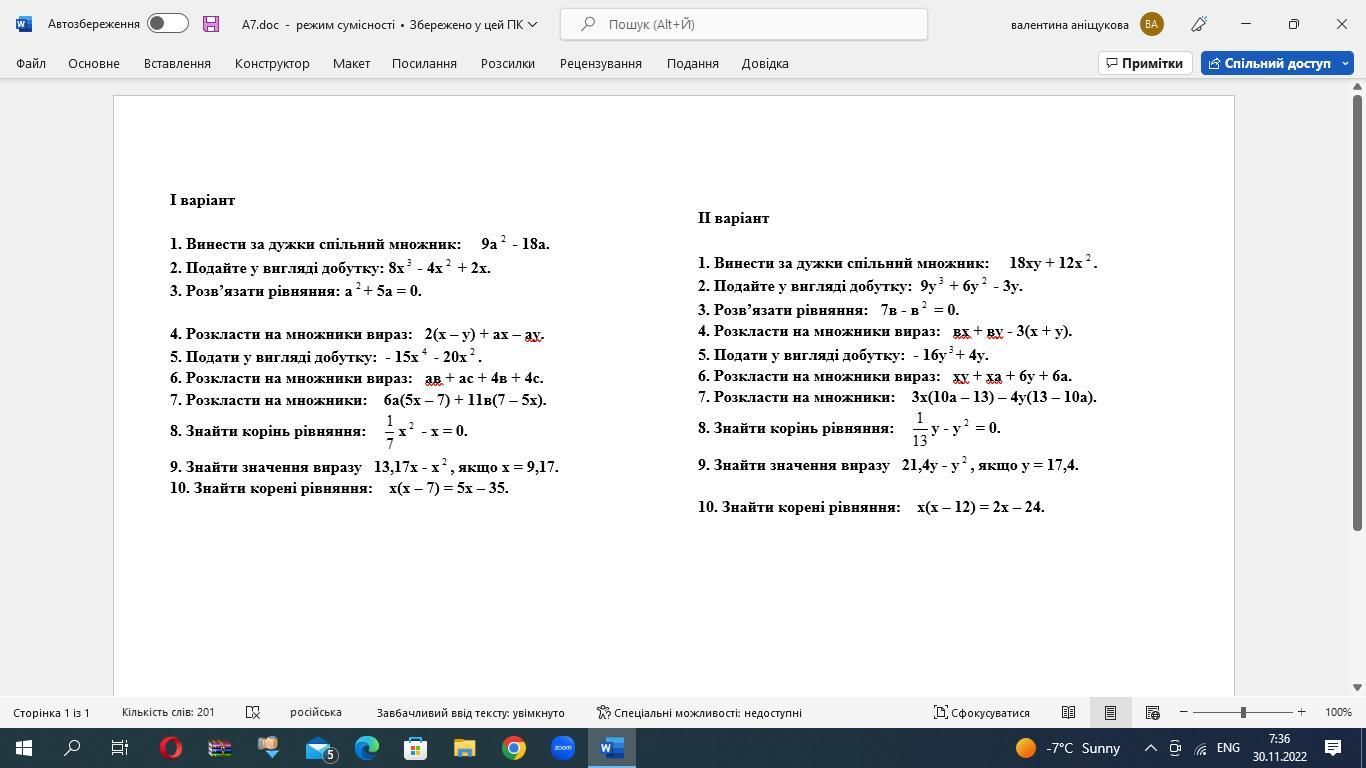
Task: Open the Подання tab
Action: coord(693,63)
